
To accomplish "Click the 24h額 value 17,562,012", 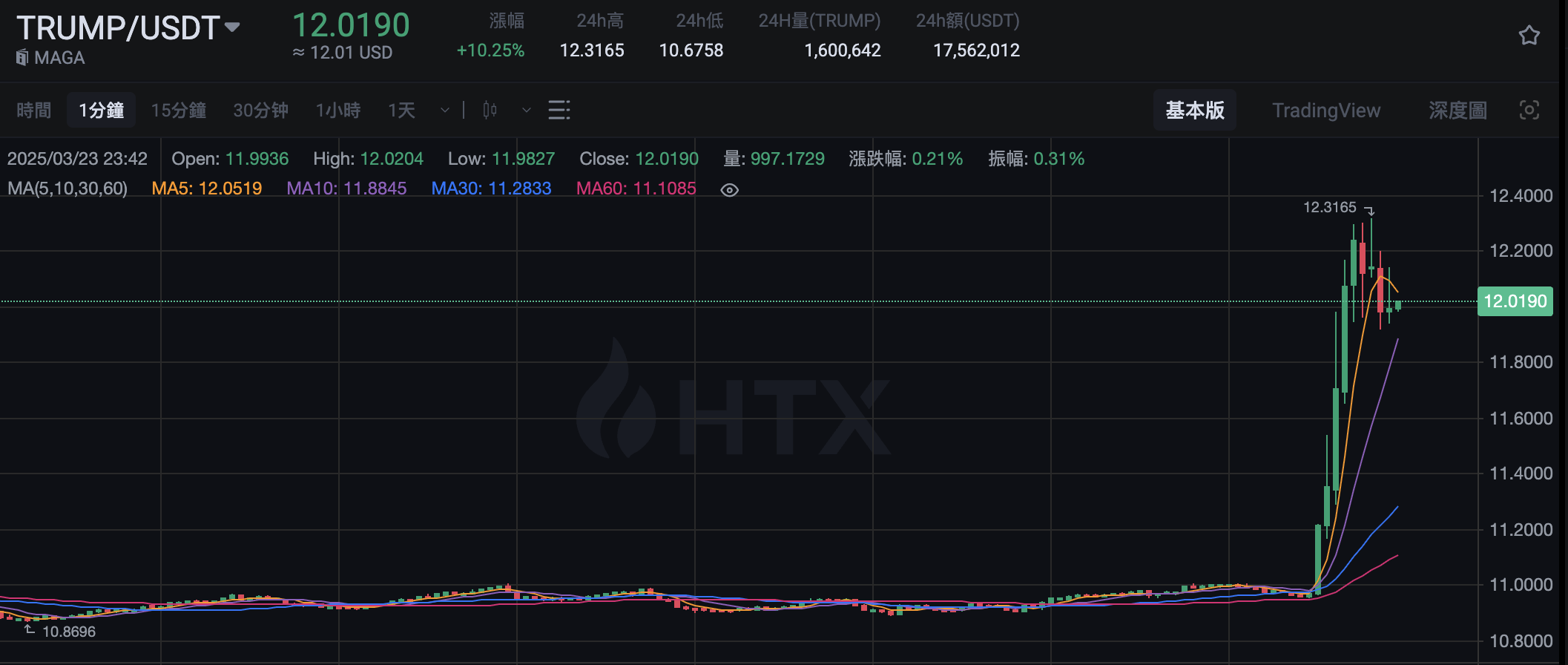I will pos(976,50).
